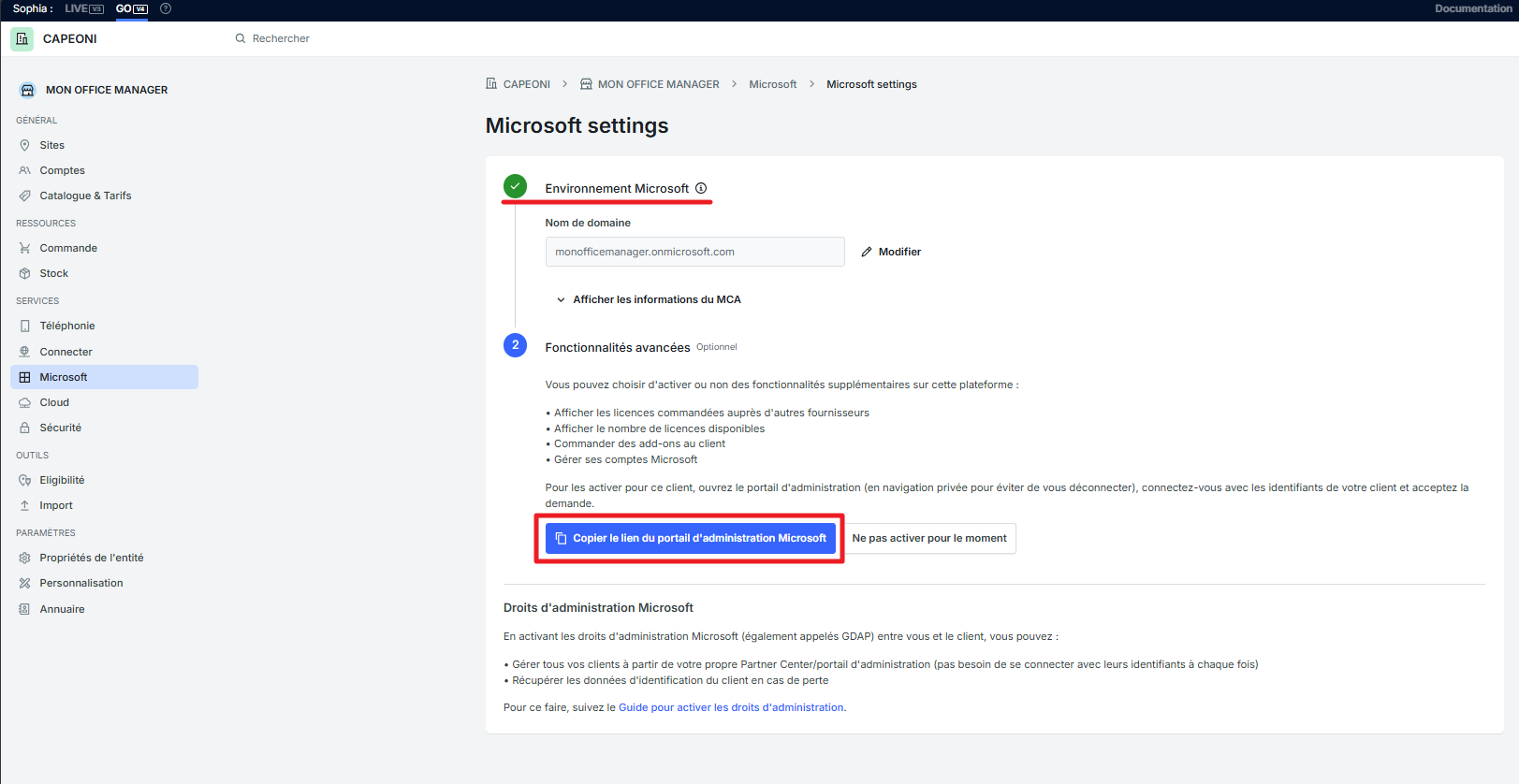Click the Import upload arrow icon
Screen dimensions: 1519x784
click(x=25, y=505)
